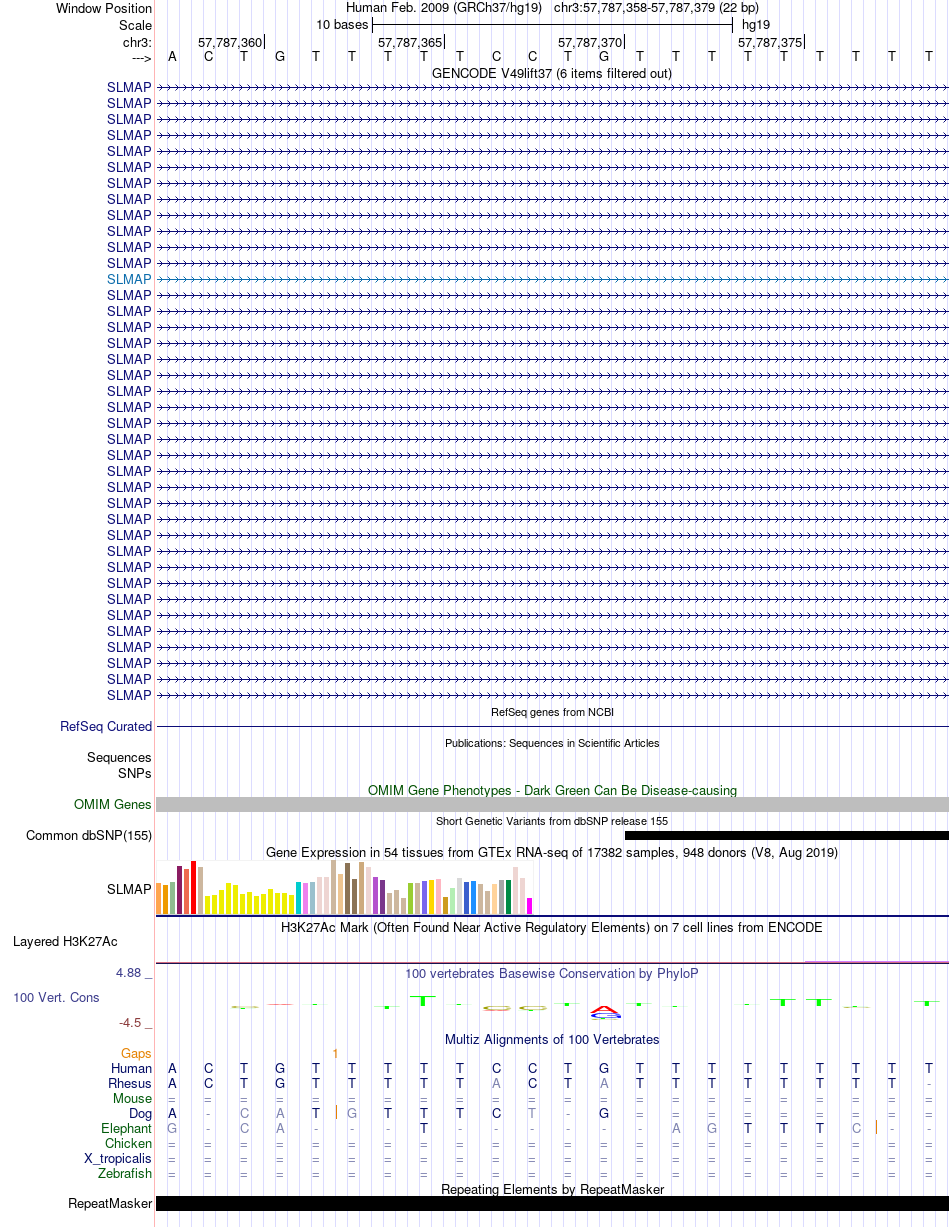Image resolution: width=950 pixels, height=1227 pixels.
Task: Click the SLMAP label beside GTEx expression bars
Action: [129, 888]
